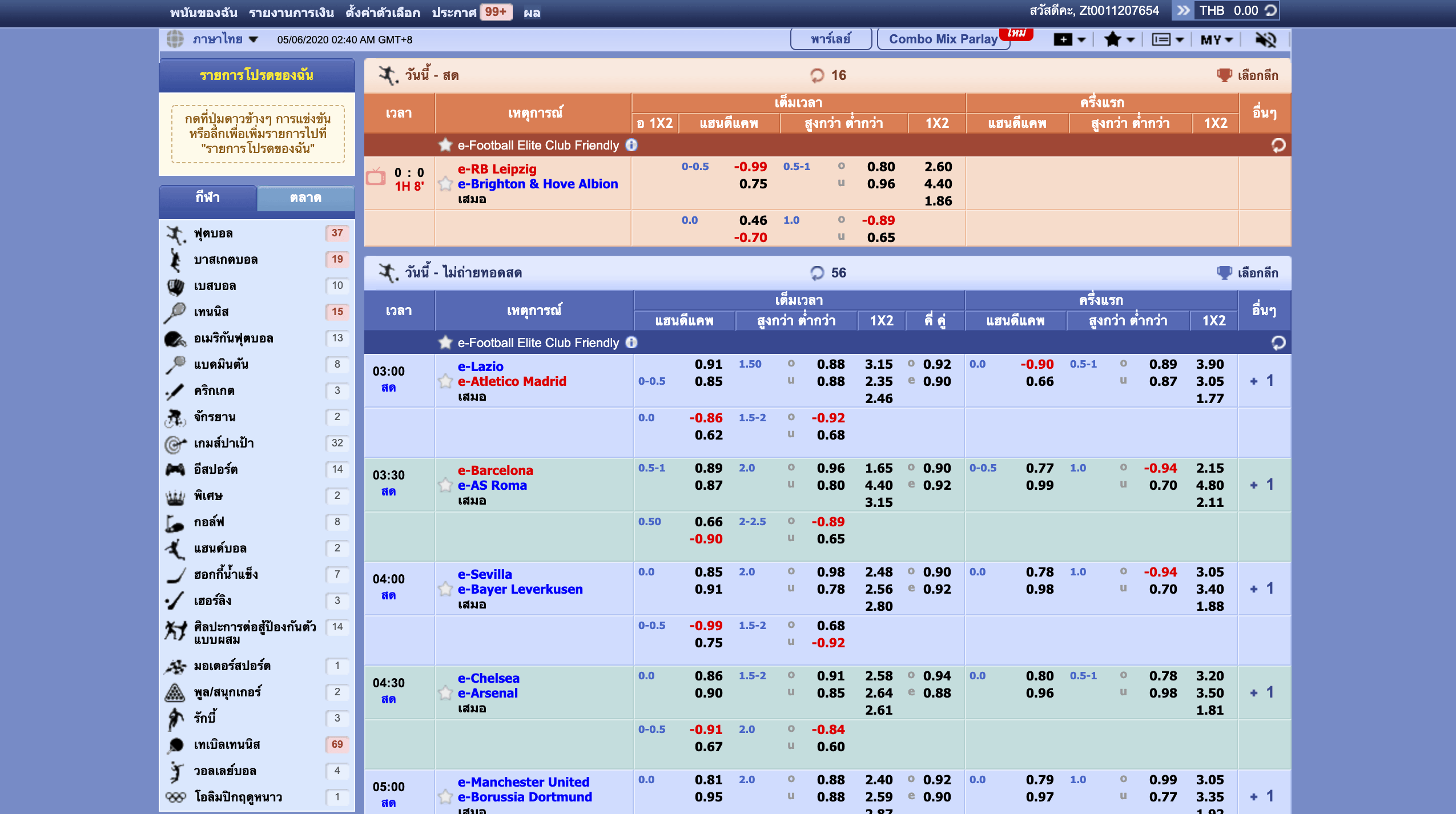This screenshot has width=1456, height=814.
Task: Toggle the muted sound icon
Action: click(x=1265, y=39)
